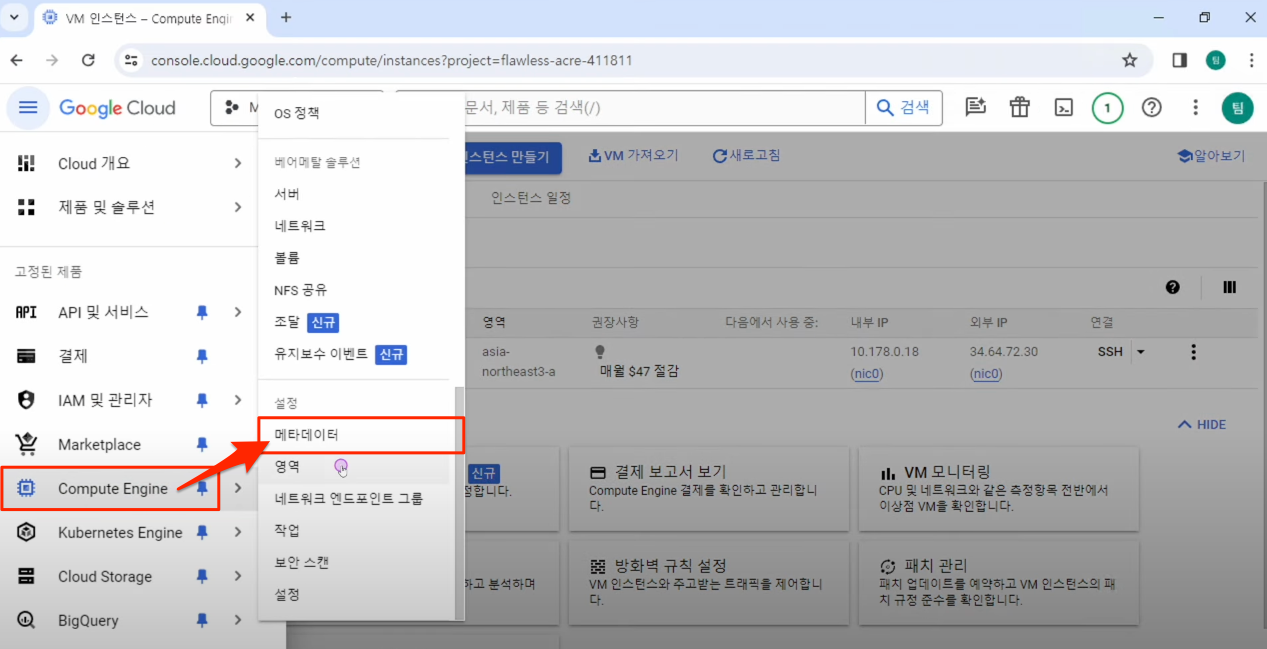This screenshot has width=1267, height=649.
Task: Click the 검색 search button
Action: click(x=903, y=108)
